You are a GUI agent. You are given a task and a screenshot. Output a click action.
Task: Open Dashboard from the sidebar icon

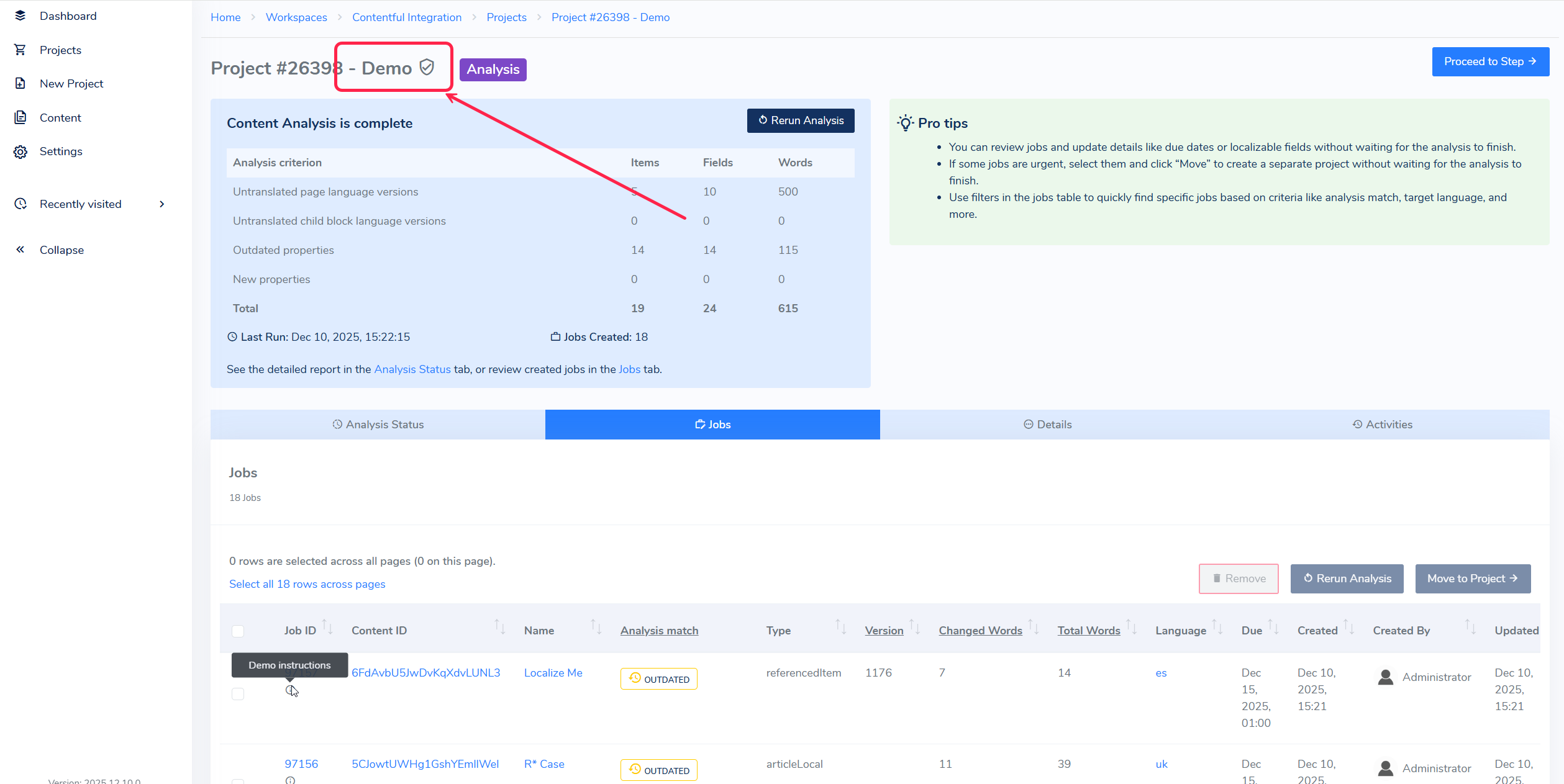click(x=20, y=16)
